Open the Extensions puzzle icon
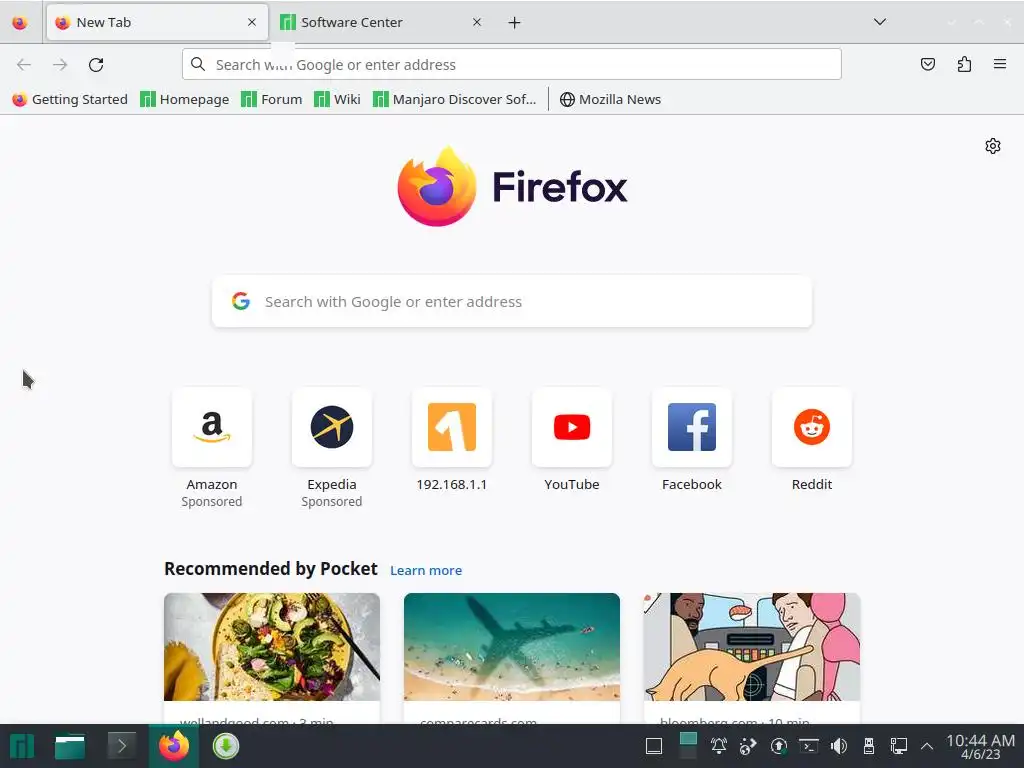Image resolution: width=1024 pixels, height=768 pixels. point(964,64)
